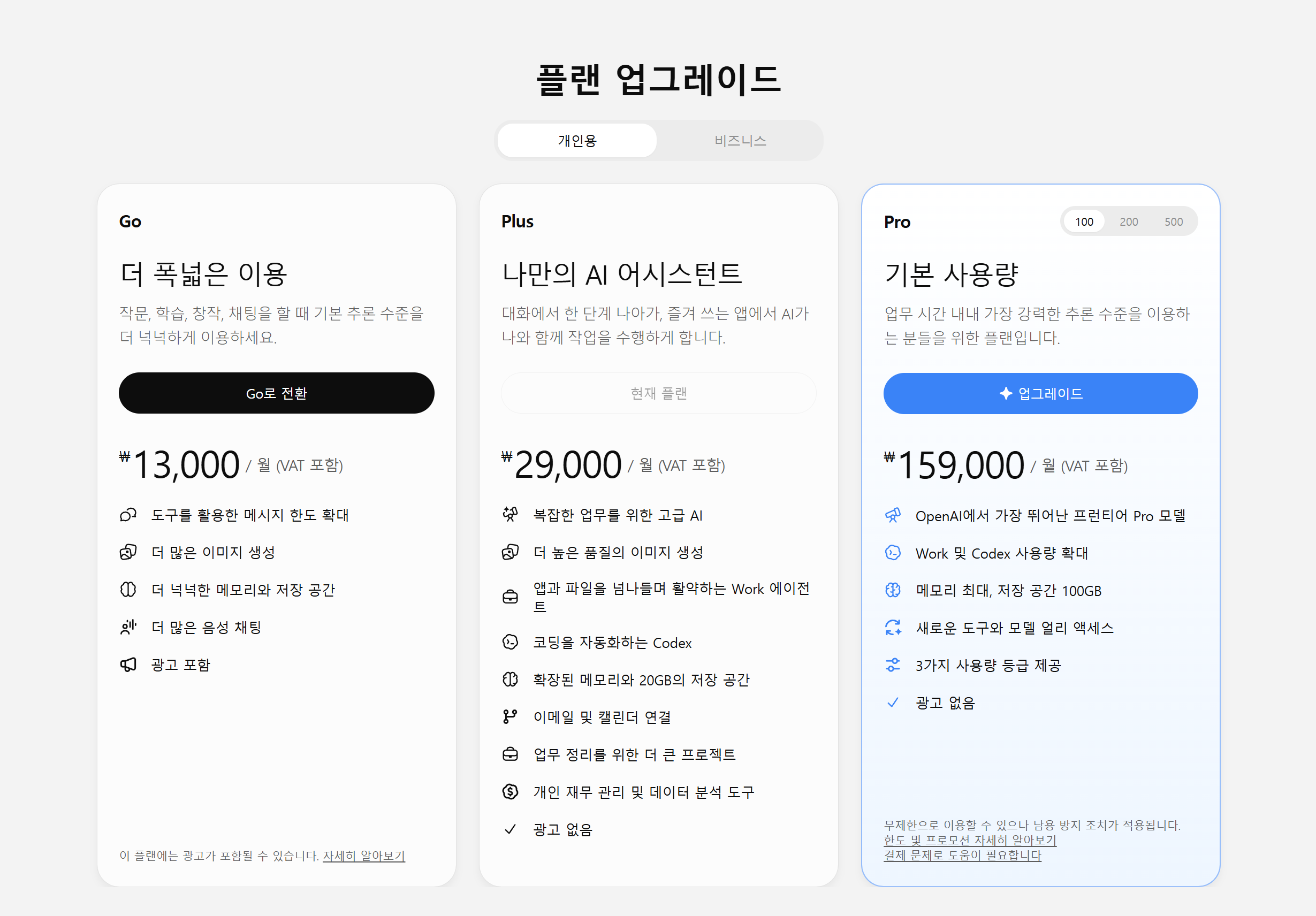Click the megaphone icon beside 광고 포함
The width and height of the screenshot is (1316, 916).
(x=128, y=665)
